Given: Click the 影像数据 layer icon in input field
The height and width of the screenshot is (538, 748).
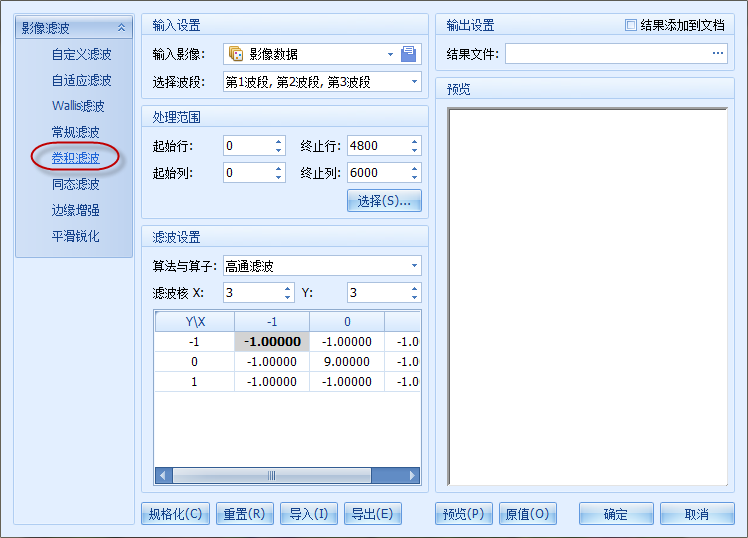Looking at the screenshot, I should [236, 54].
